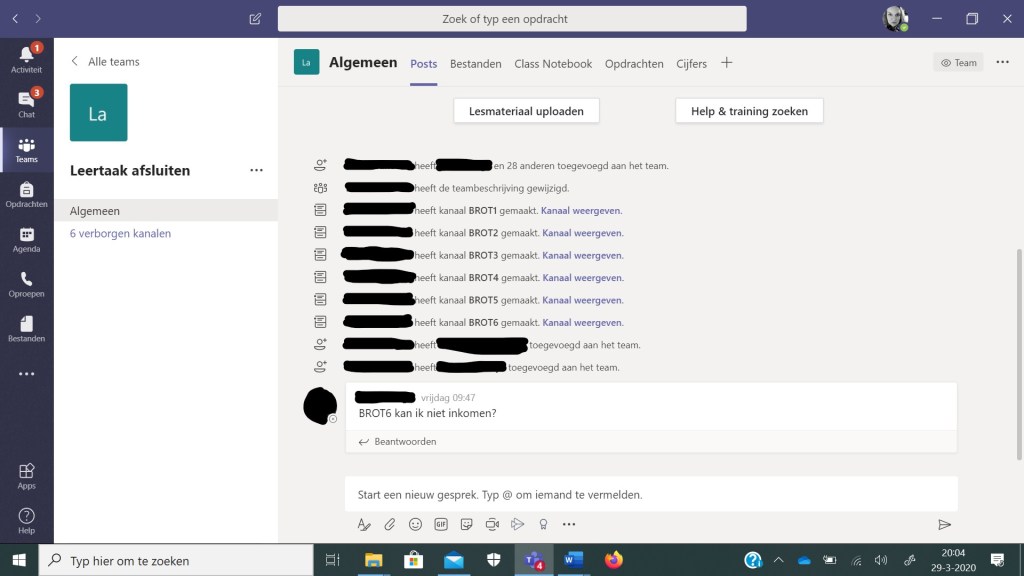Expand the 6 verborgen kanalen list

(x=120, y=233)
